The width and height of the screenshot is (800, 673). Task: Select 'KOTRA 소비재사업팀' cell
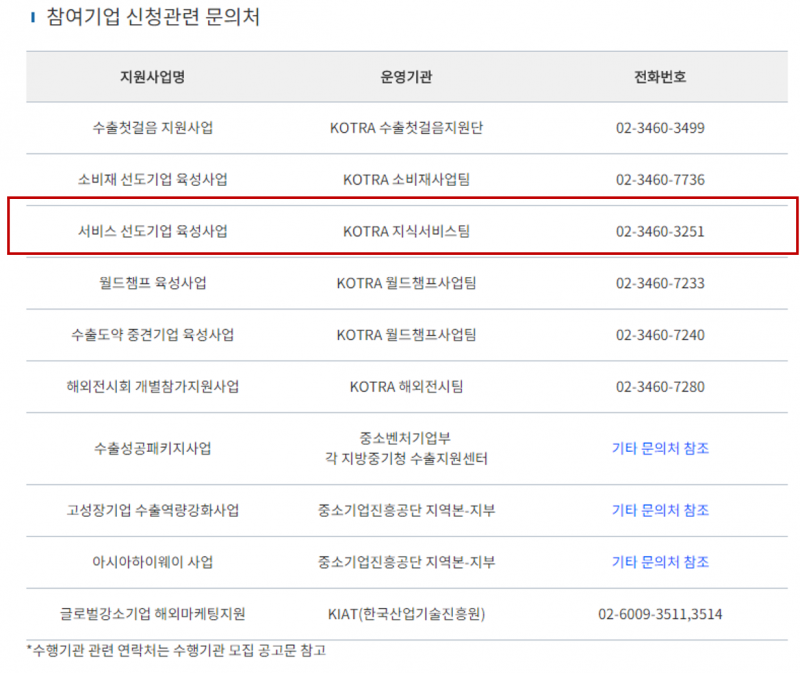pos(406,180)
